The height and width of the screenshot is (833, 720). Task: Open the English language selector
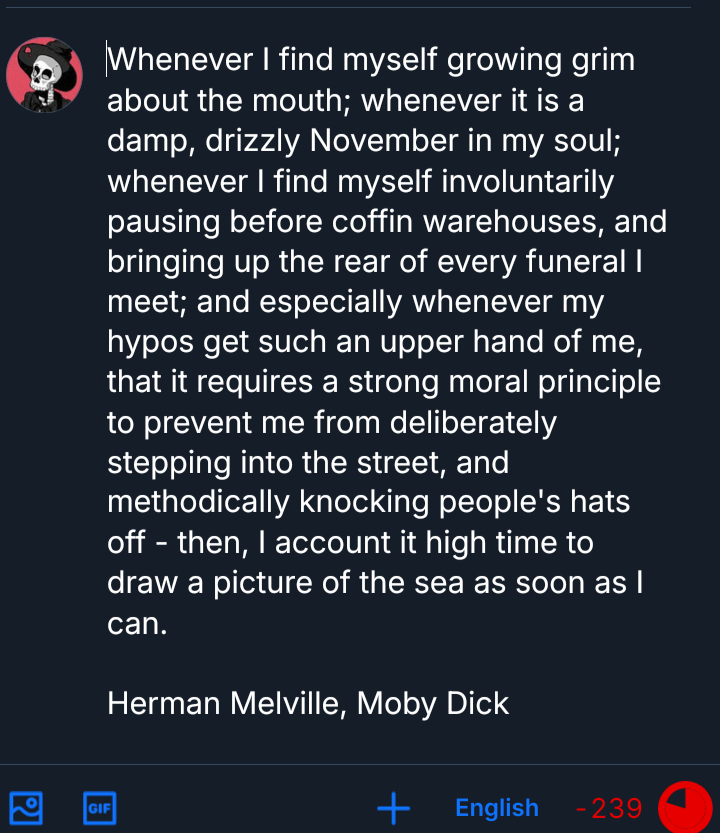point(496,807)
